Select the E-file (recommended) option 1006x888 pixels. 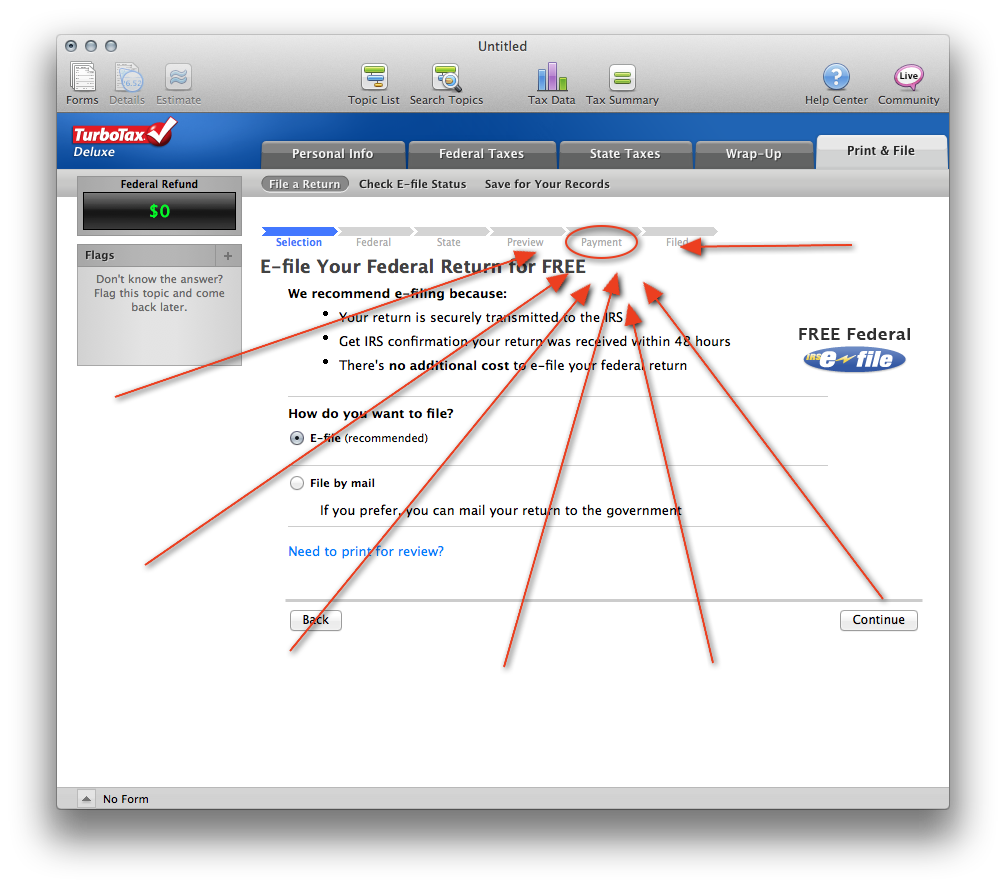[296, 438]
